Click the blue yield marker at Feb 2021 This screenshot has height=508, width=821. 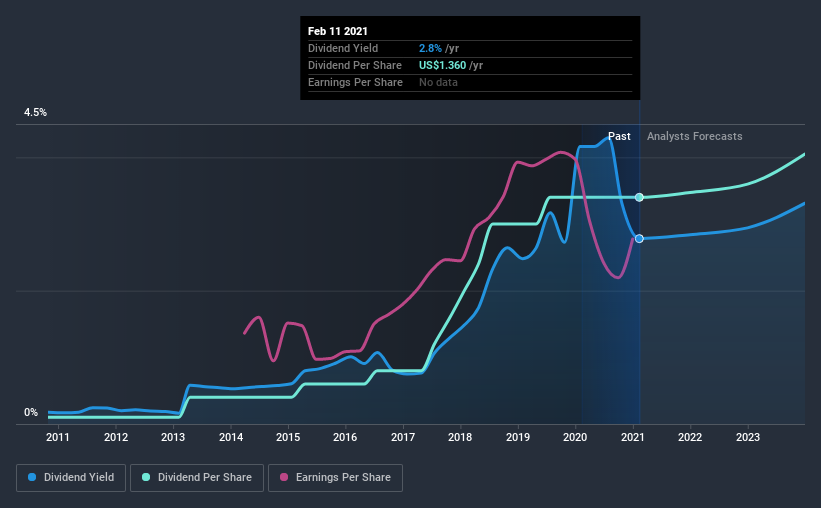pos(639,239)
